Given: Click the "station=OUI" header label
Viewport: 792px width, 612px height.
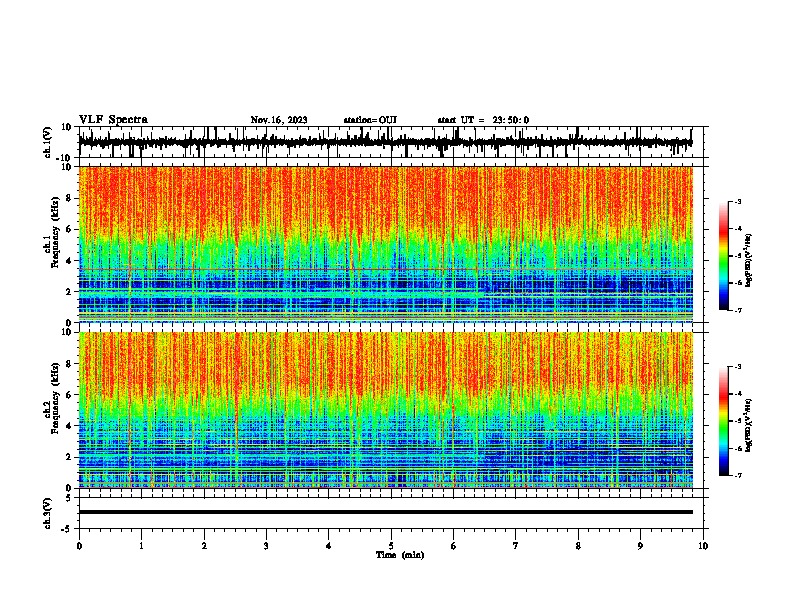Looking at the screenshot, I should click(370, 120).
